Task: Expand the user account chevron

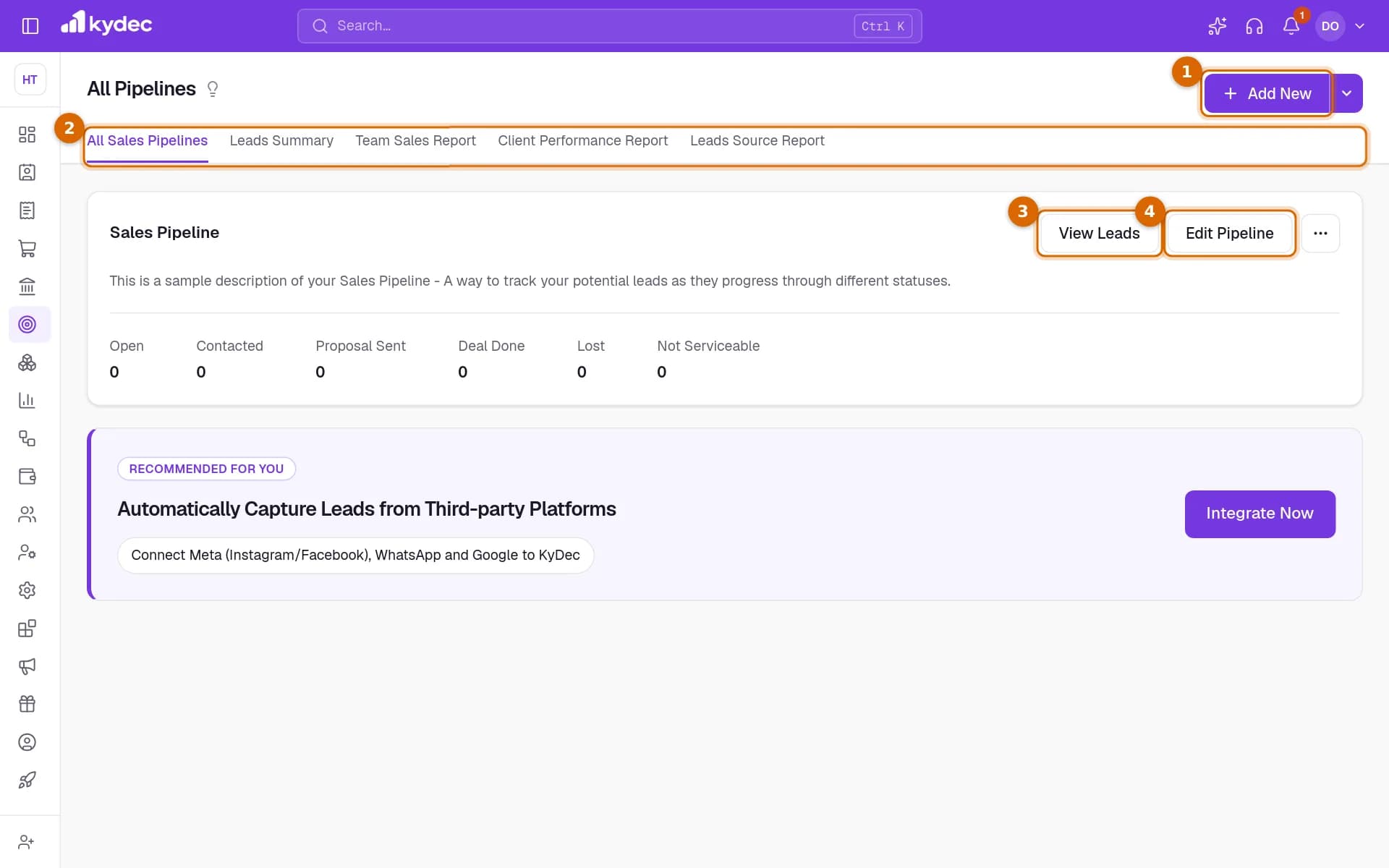Action: 1360,26
